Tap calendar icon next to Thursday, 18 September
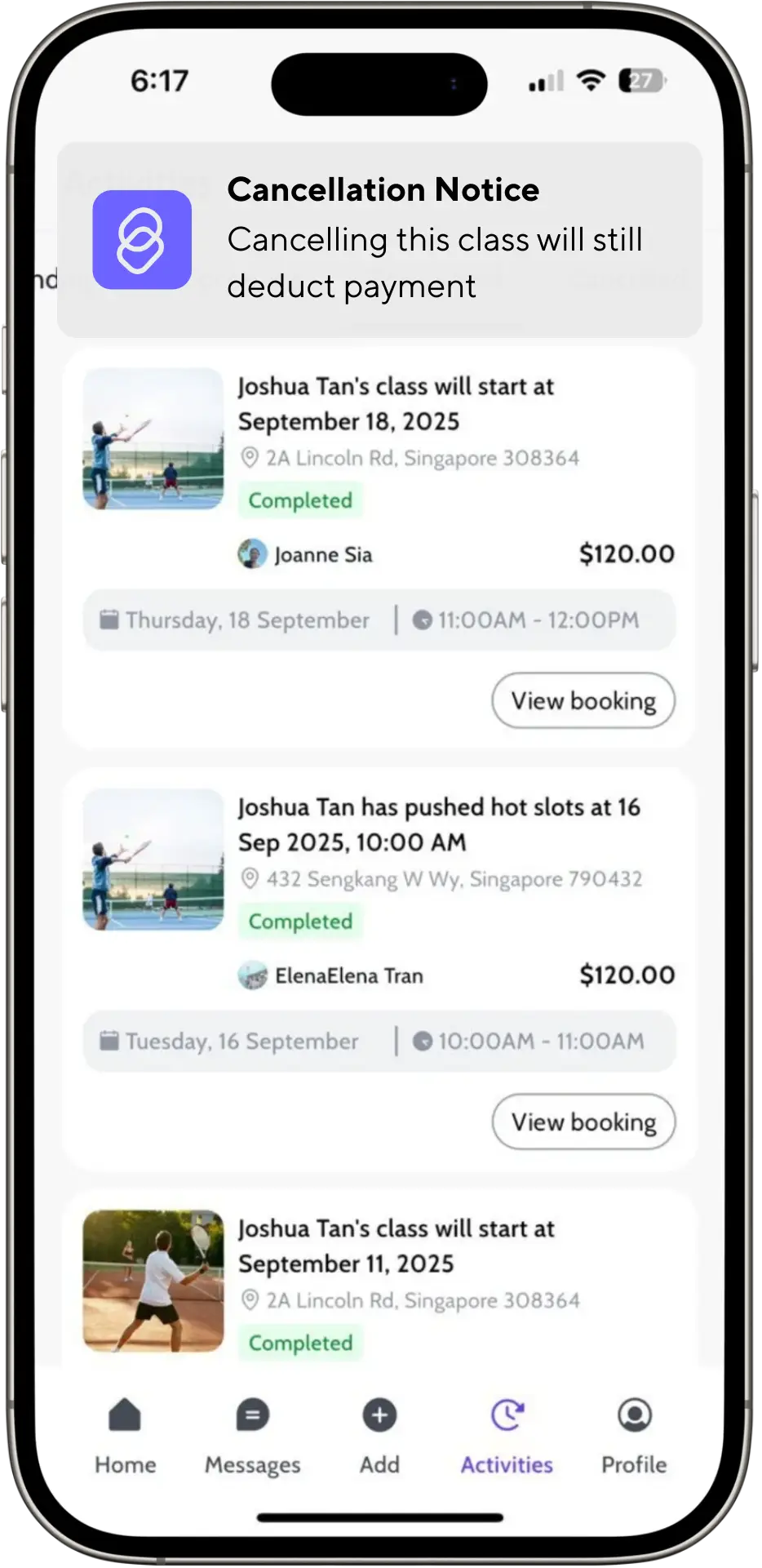Screen dimensions: 762x1568 109,620
